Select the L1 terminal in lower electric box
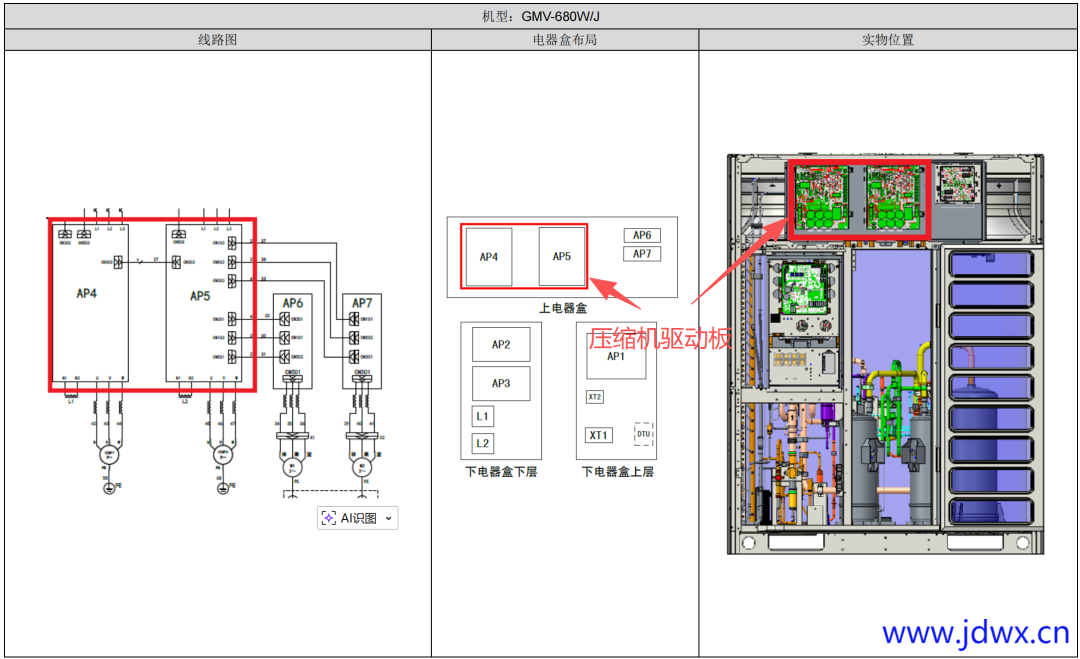 point(481,415)
